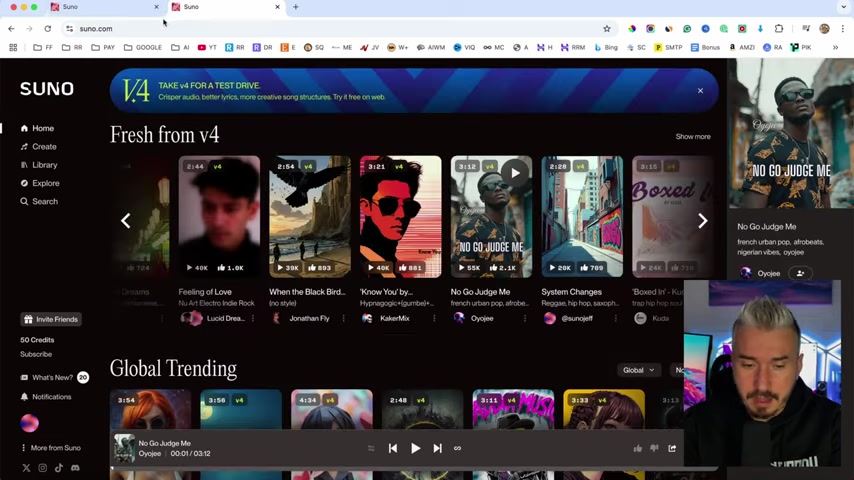Open Suno's TikTok page

coord(59,467)
